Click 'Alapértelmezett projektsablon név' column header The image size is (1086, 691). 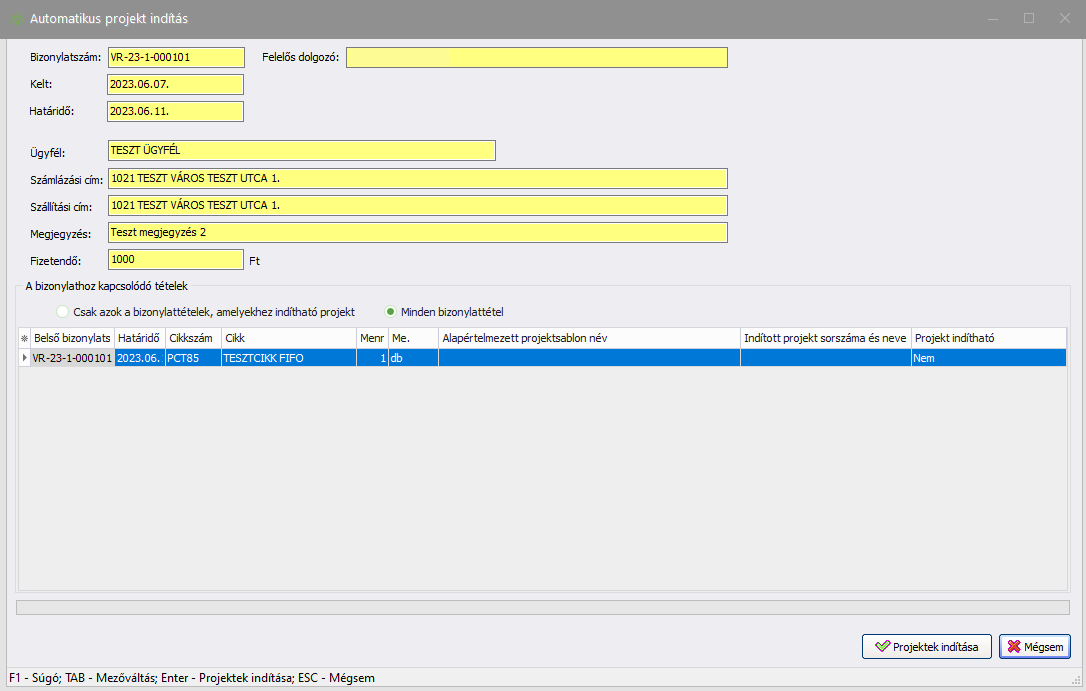click(588, 338)
